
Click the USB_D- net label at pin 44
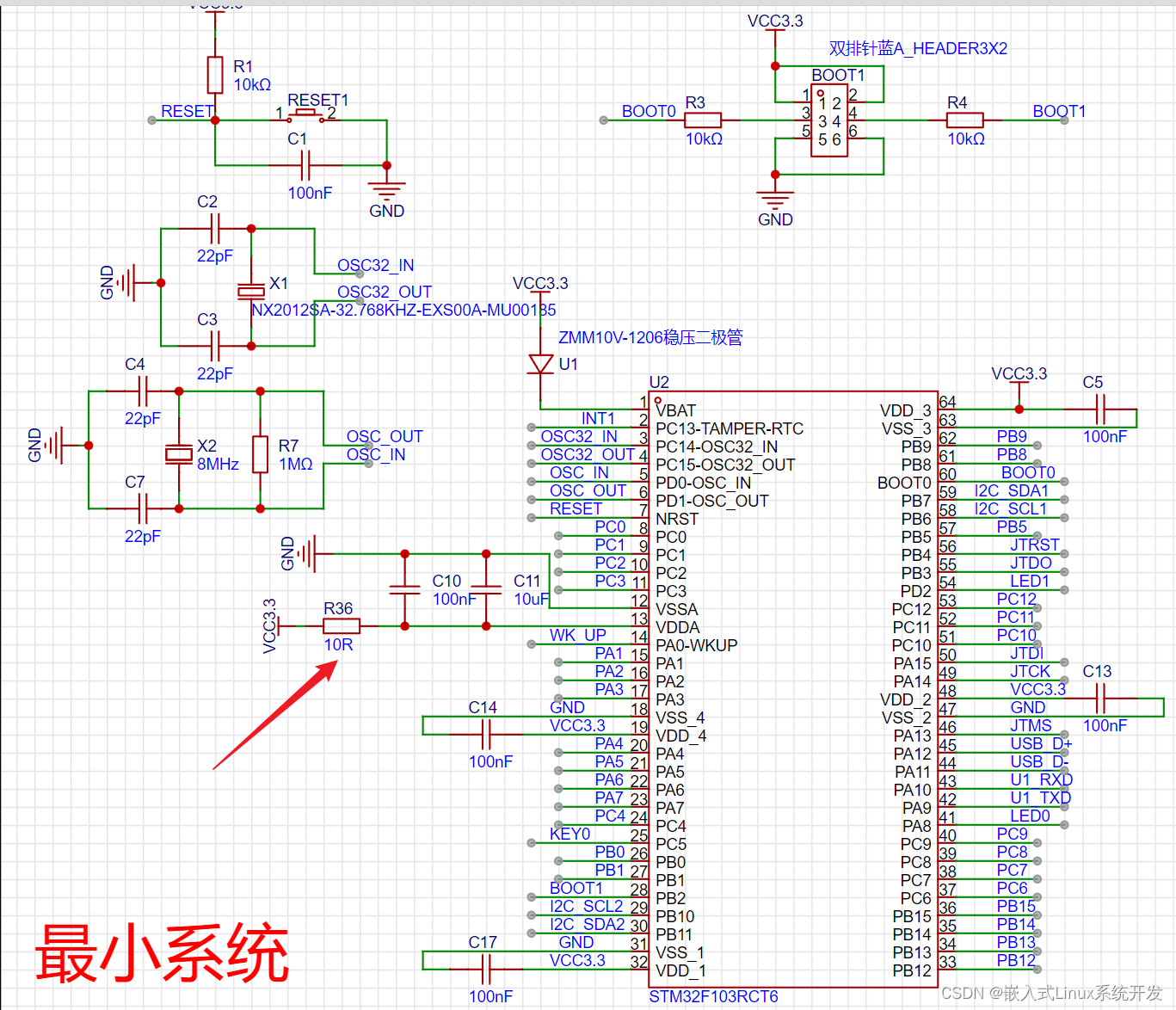(x=1039, y=761)
